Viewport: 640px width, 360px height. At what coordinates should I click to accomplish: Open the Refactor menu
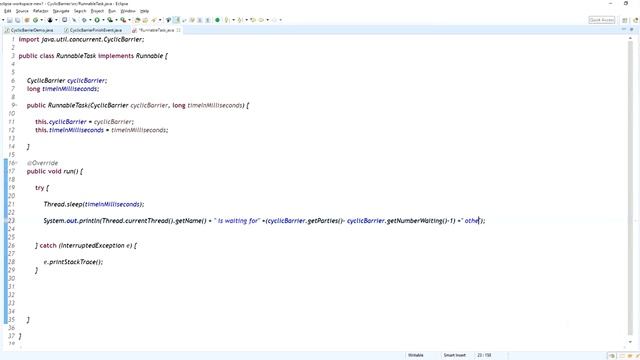pyautogui.click(x=40, y=11)
